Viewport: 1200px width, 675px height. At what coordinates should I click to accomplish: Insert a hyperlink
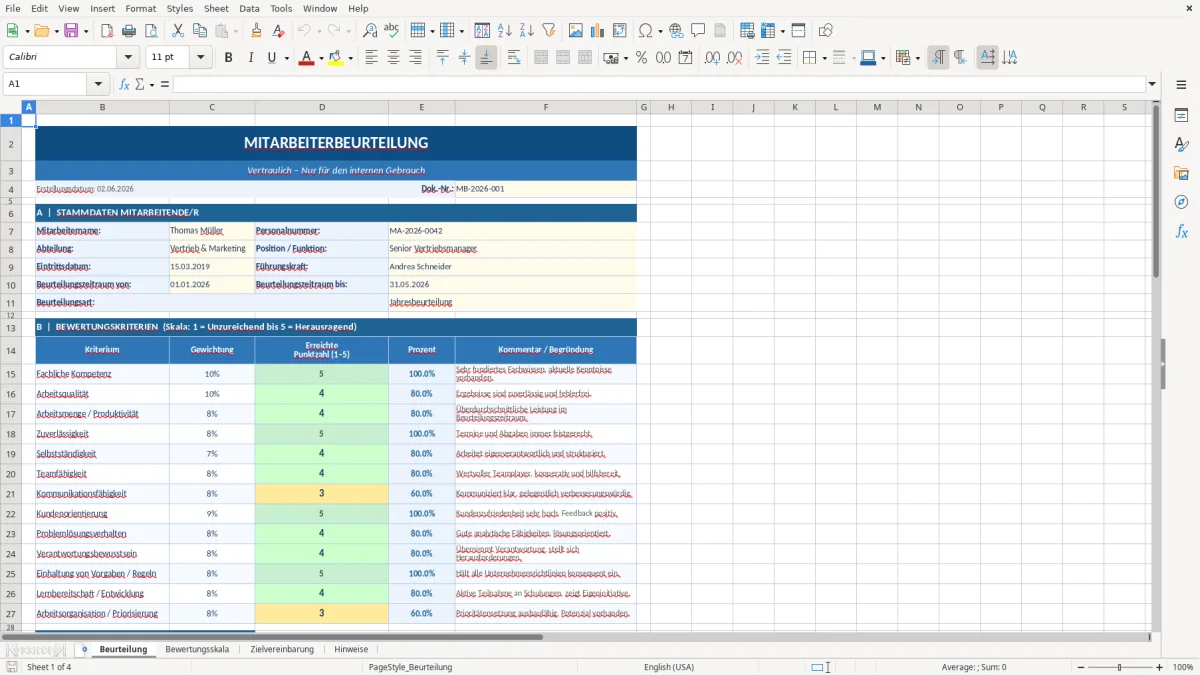click(x=676, y=31)
